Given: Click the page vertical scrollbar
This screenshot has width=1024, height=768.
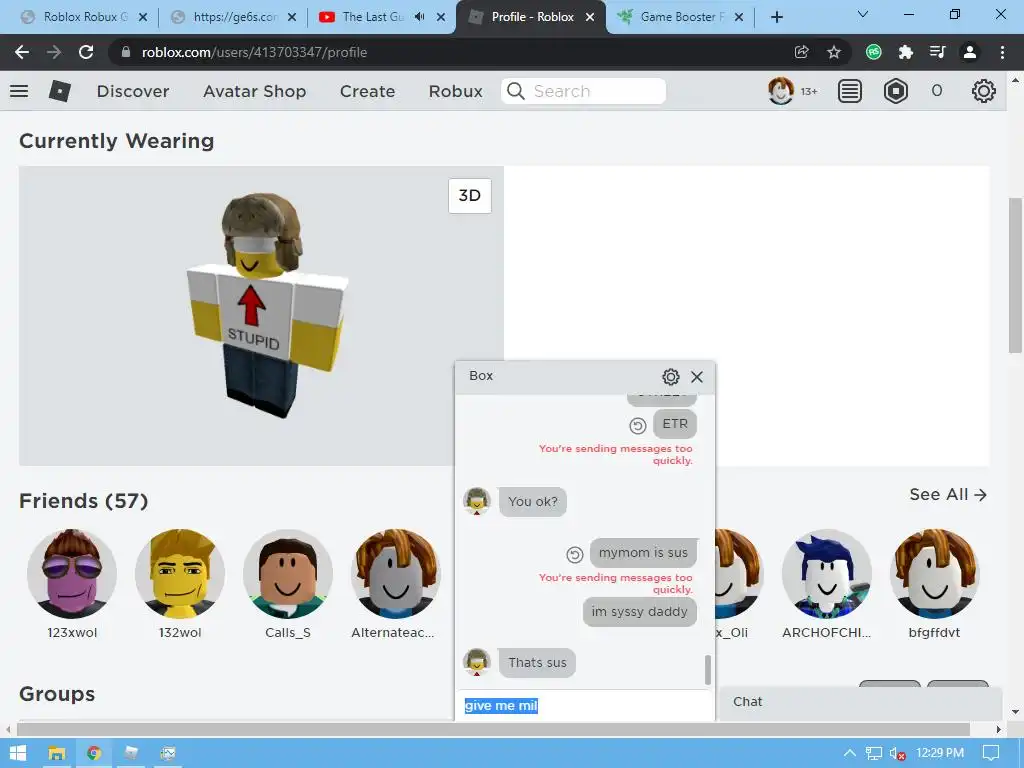Looking at the screenshot, I should coord(1015,275).
